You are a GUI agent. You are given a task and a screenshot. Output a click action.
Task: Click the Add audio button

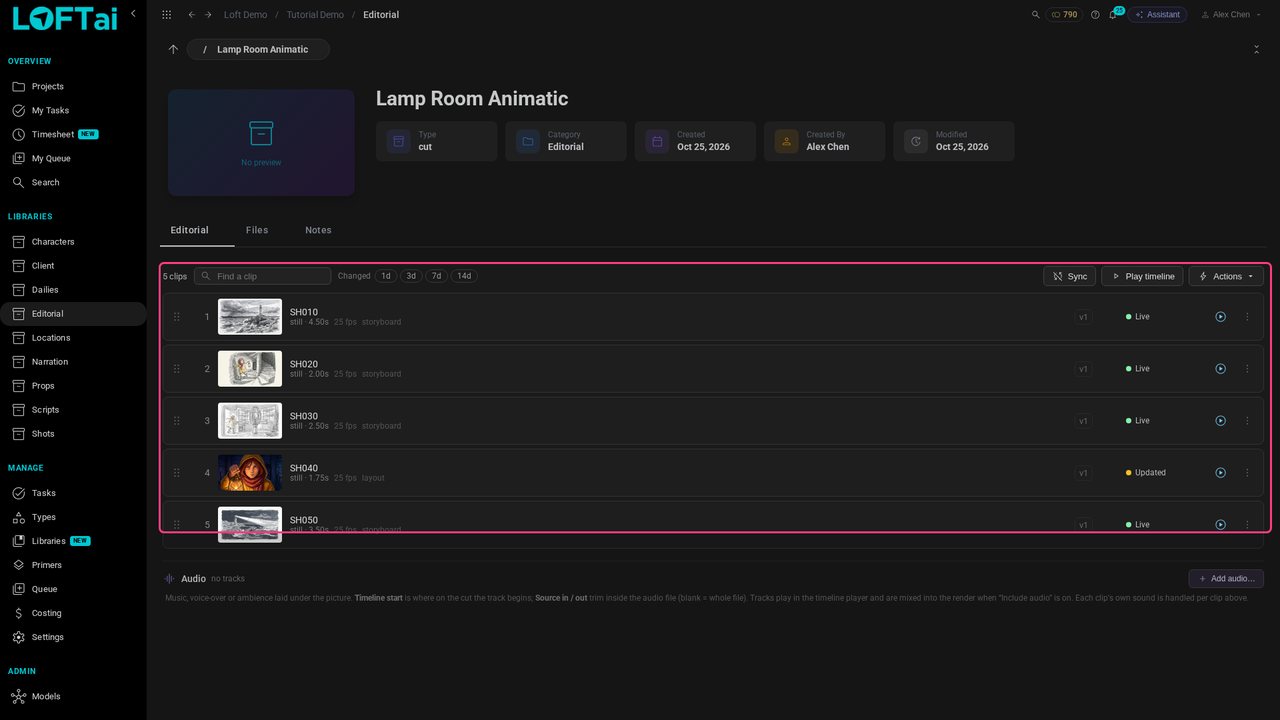pos(1226,578)
